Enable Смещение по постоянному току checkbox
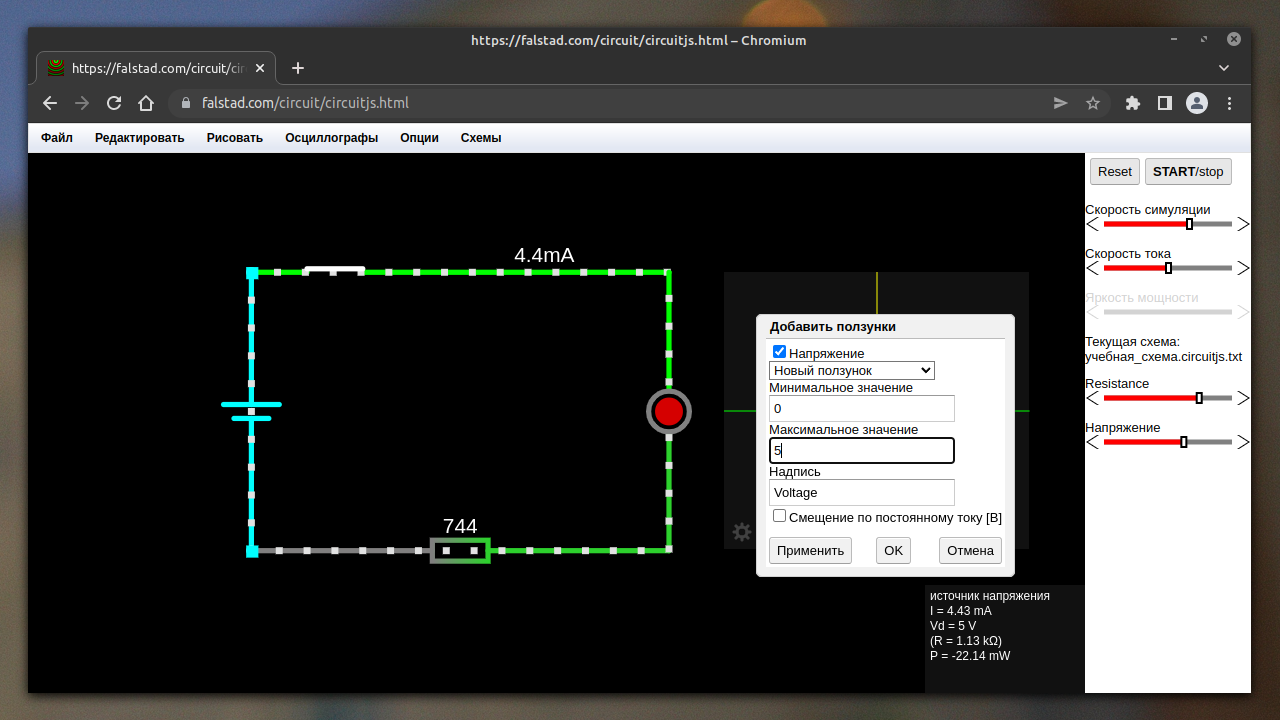The height and width of the screenshot is (720, 1280). click(x=780, y=516)
